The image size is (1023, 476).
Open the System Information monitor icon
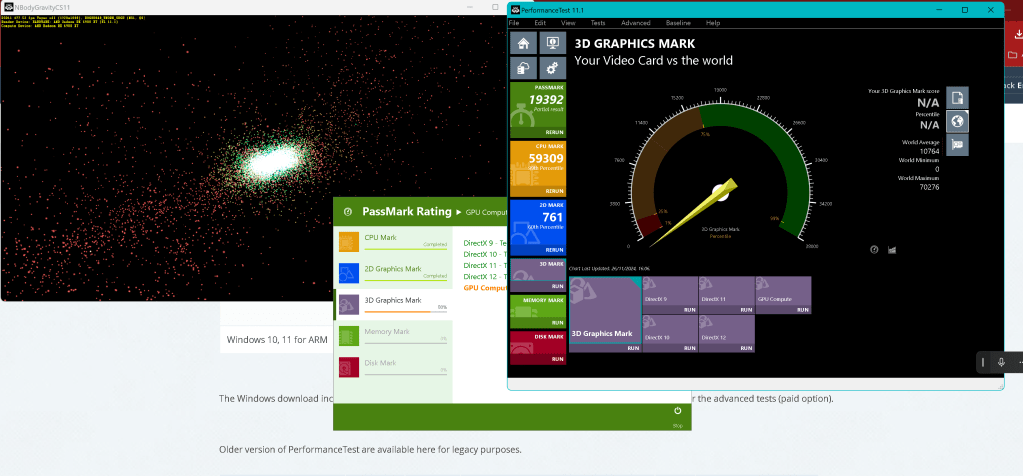coord(553,43)
